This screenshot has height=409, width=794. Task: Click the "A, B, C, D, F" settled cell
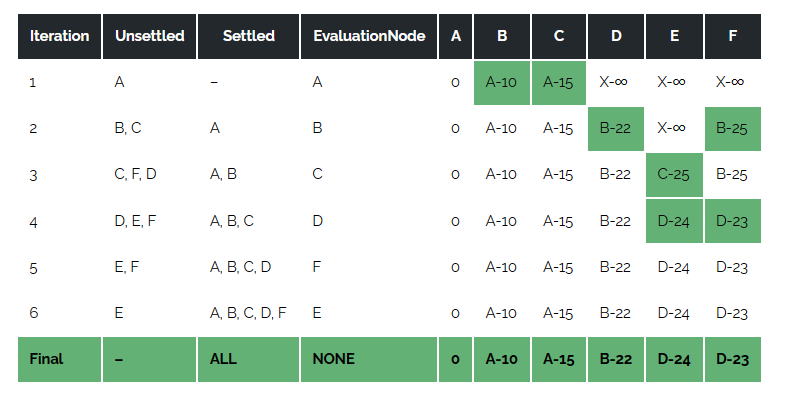point(248,313)
